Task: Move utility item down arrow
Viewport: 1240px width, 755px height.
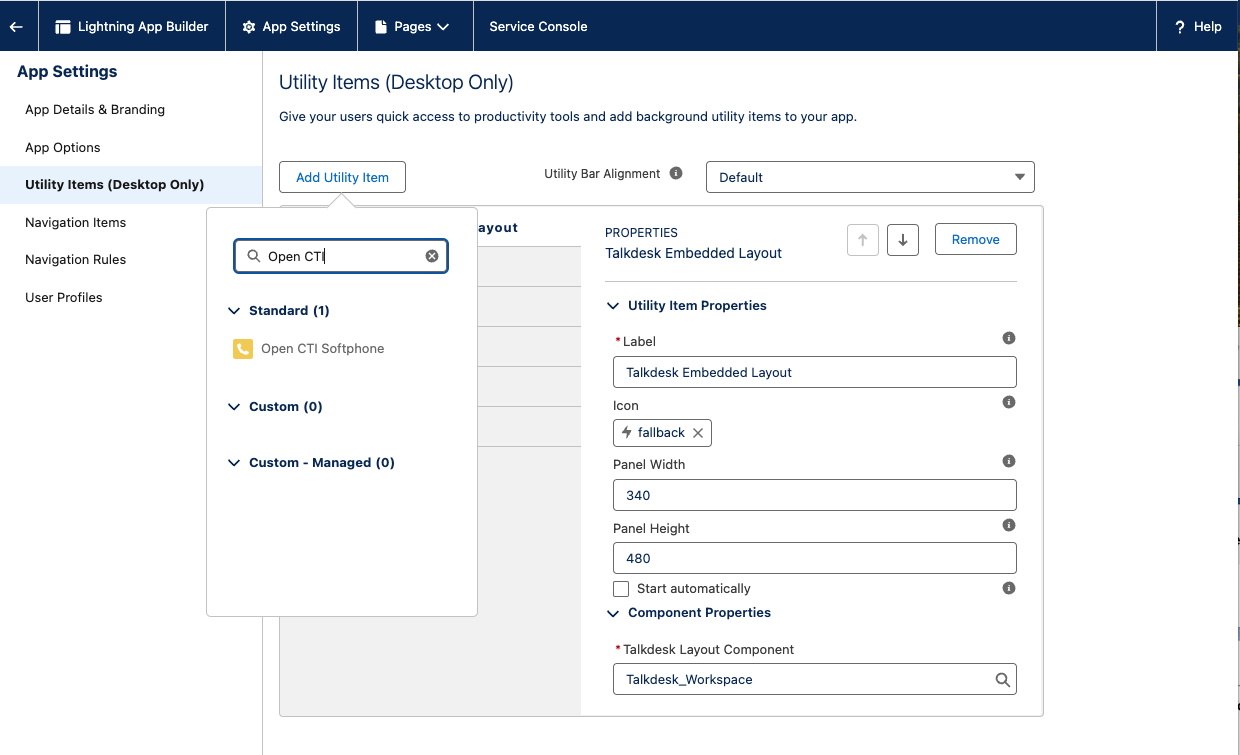Action: (x=902, y=240)
